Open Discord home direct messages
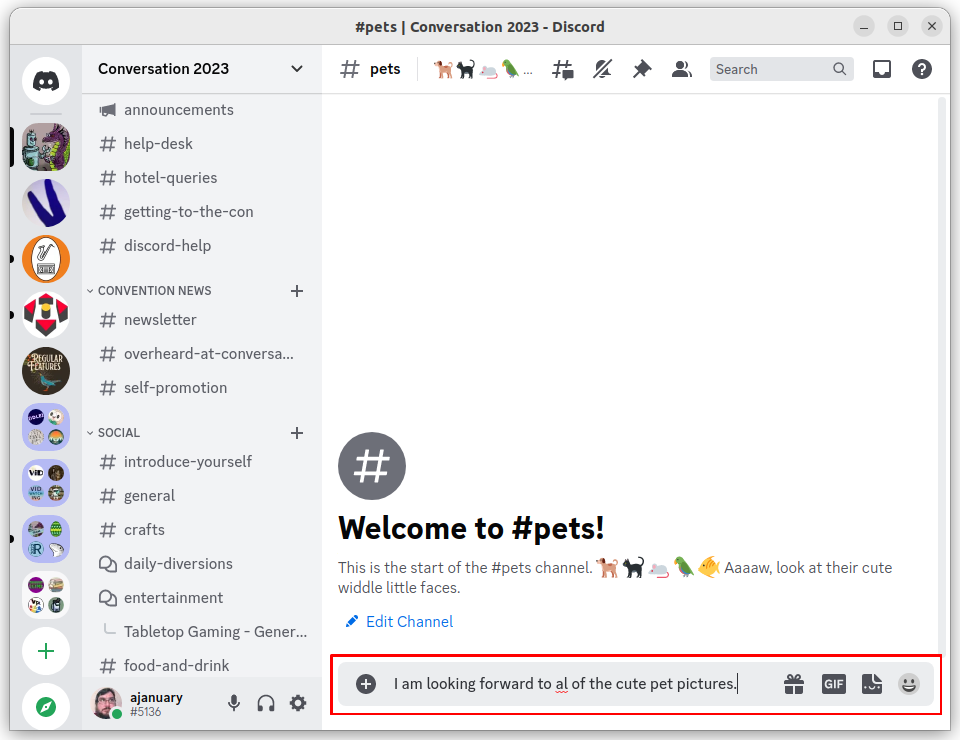Screen dimensions: 960x740 (46, 81)
